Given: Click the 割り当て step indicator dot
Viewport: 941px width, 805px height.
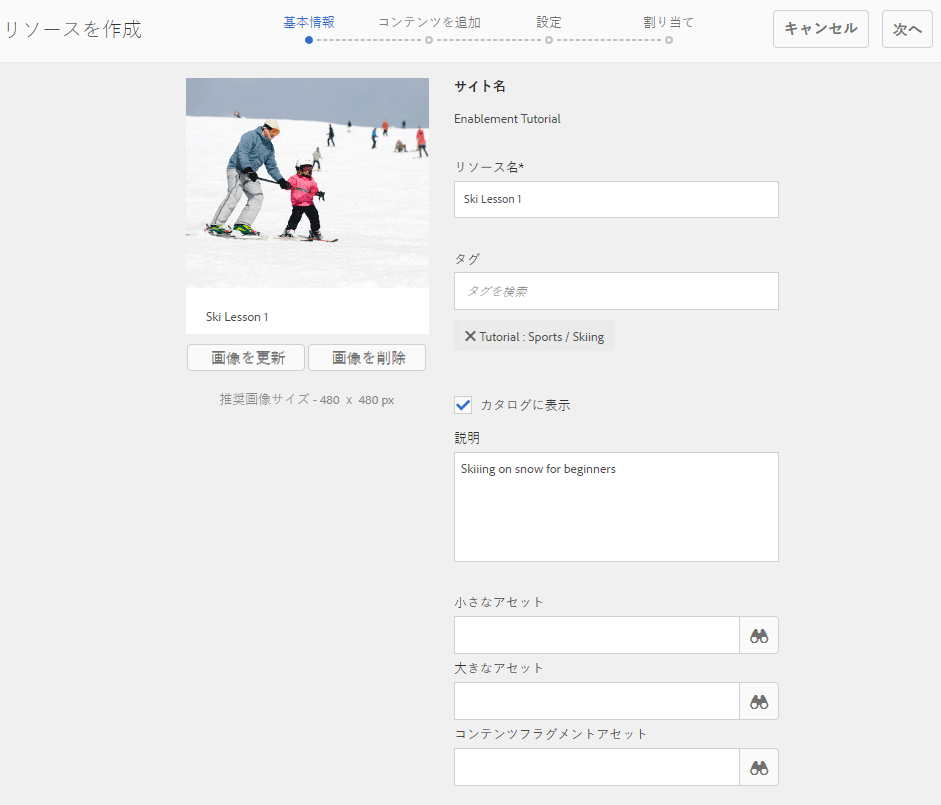Looking at the screenshot, I should (x=669, y=40).
